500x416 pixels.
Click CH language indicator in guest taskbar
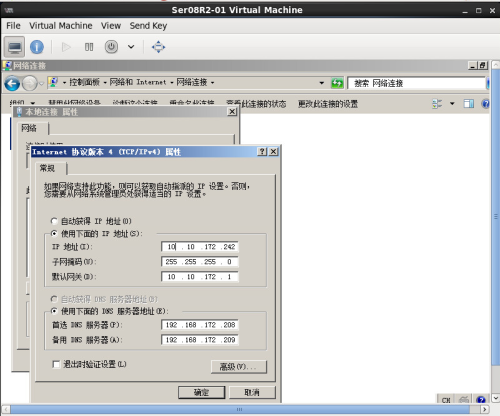(446, 400)
